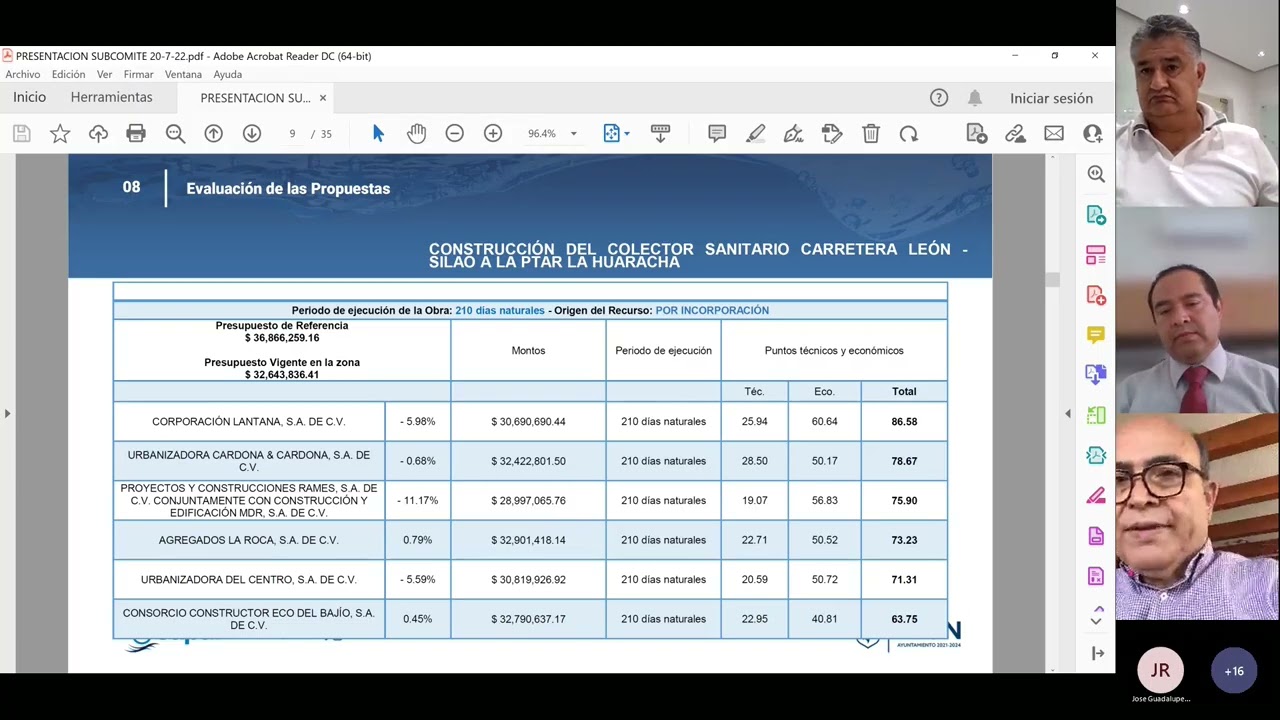The image size is (1280, 720).
Task: Close the PRESENTACION SU... document tab
Action: (322, 98)
